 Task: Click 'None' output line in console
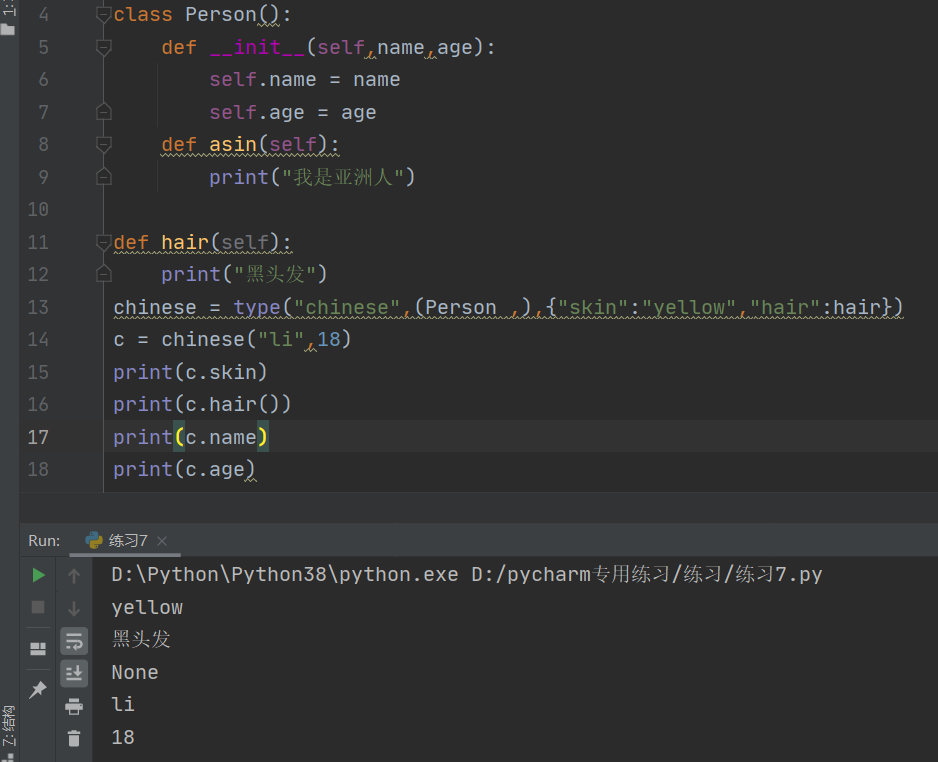[135, 672]
